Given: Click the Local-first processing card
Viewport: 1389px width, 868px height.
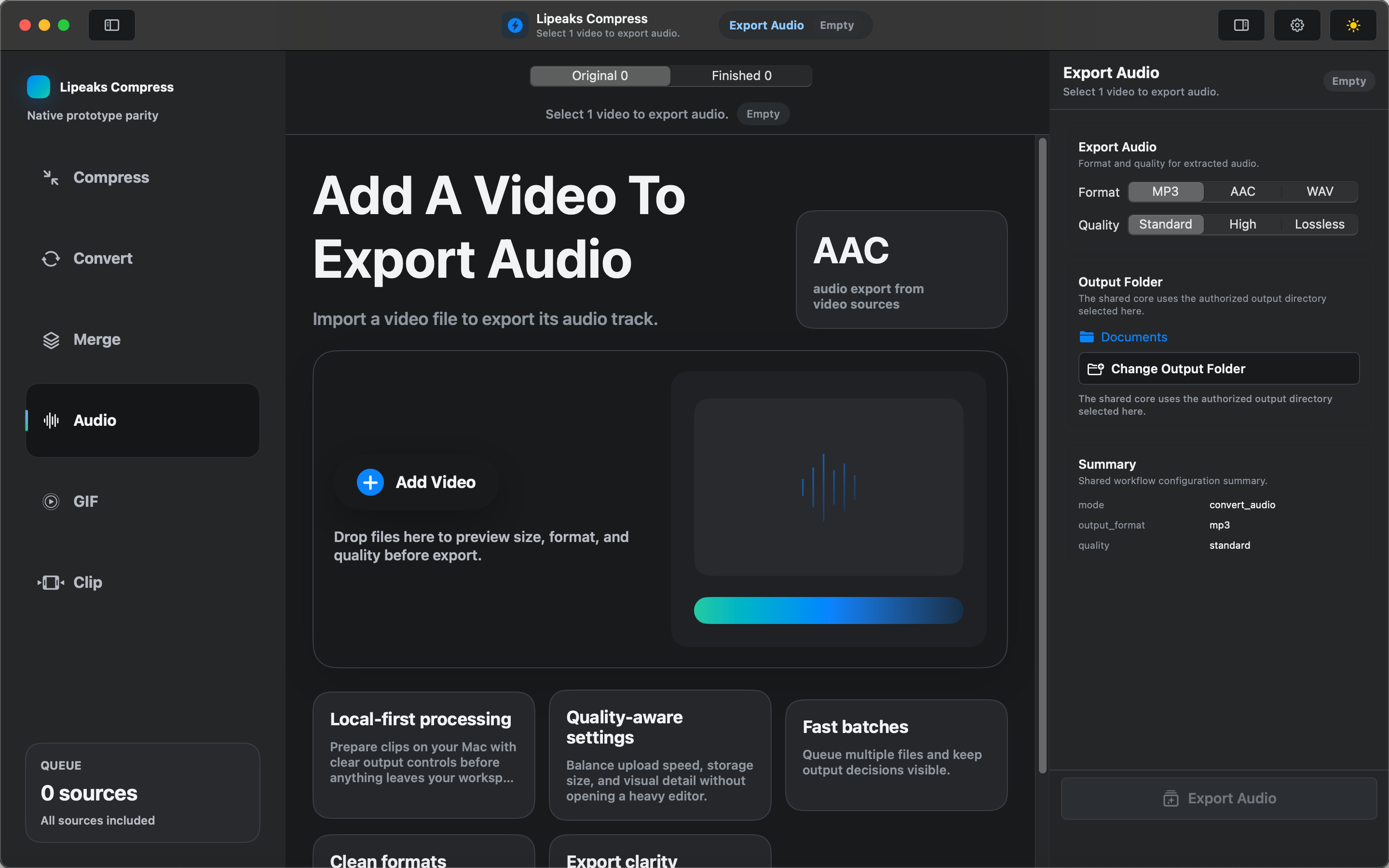Looking at the screenshot, I should [423, 755].
